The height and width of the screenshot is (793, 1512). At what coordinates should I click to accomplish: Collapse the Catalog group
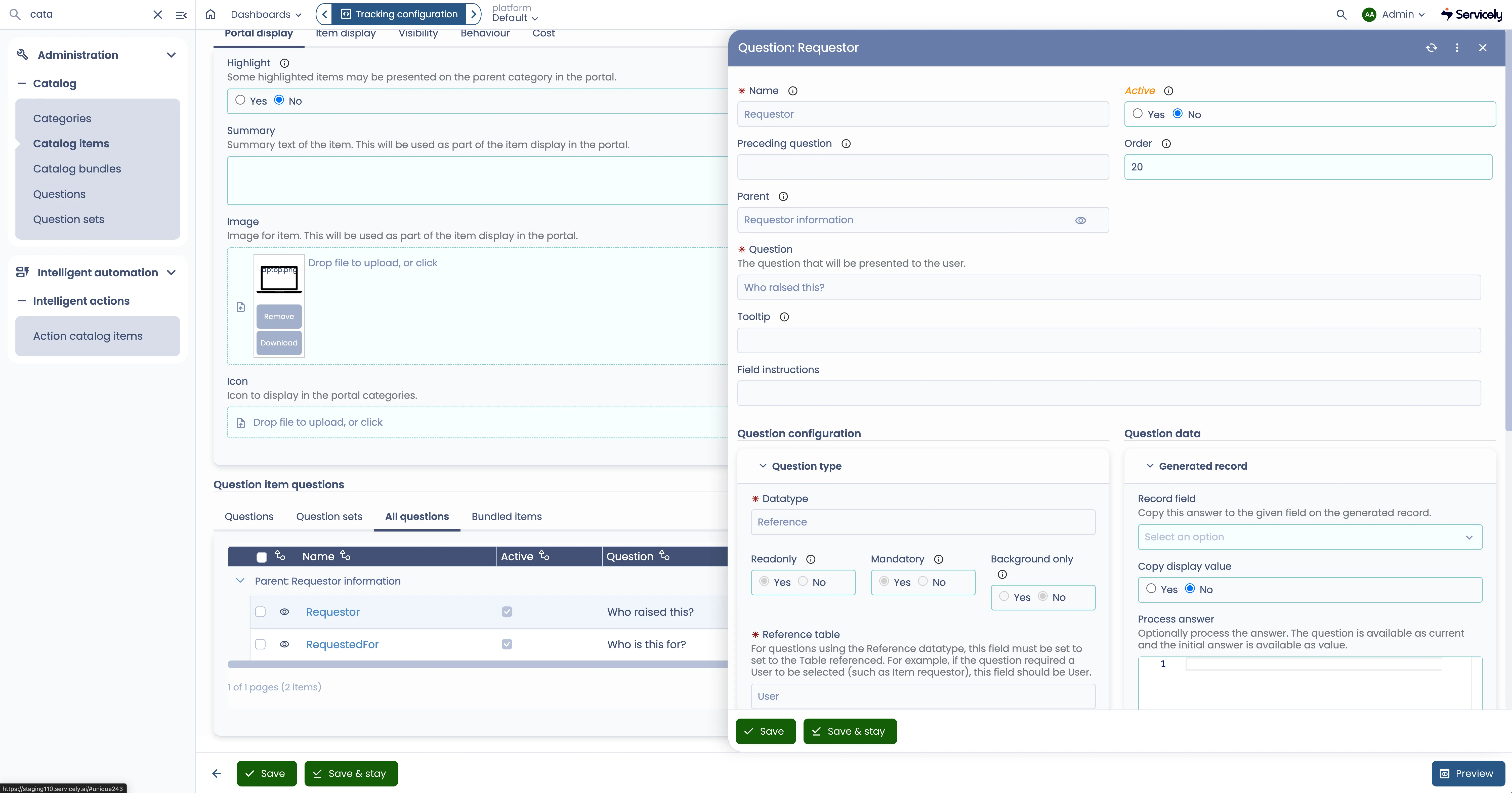(x=22, y=83)
